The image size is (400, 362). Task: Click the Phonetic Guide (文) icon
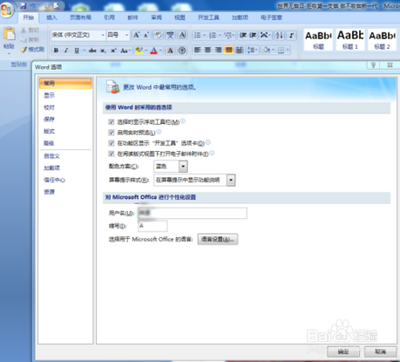point(170,35)
